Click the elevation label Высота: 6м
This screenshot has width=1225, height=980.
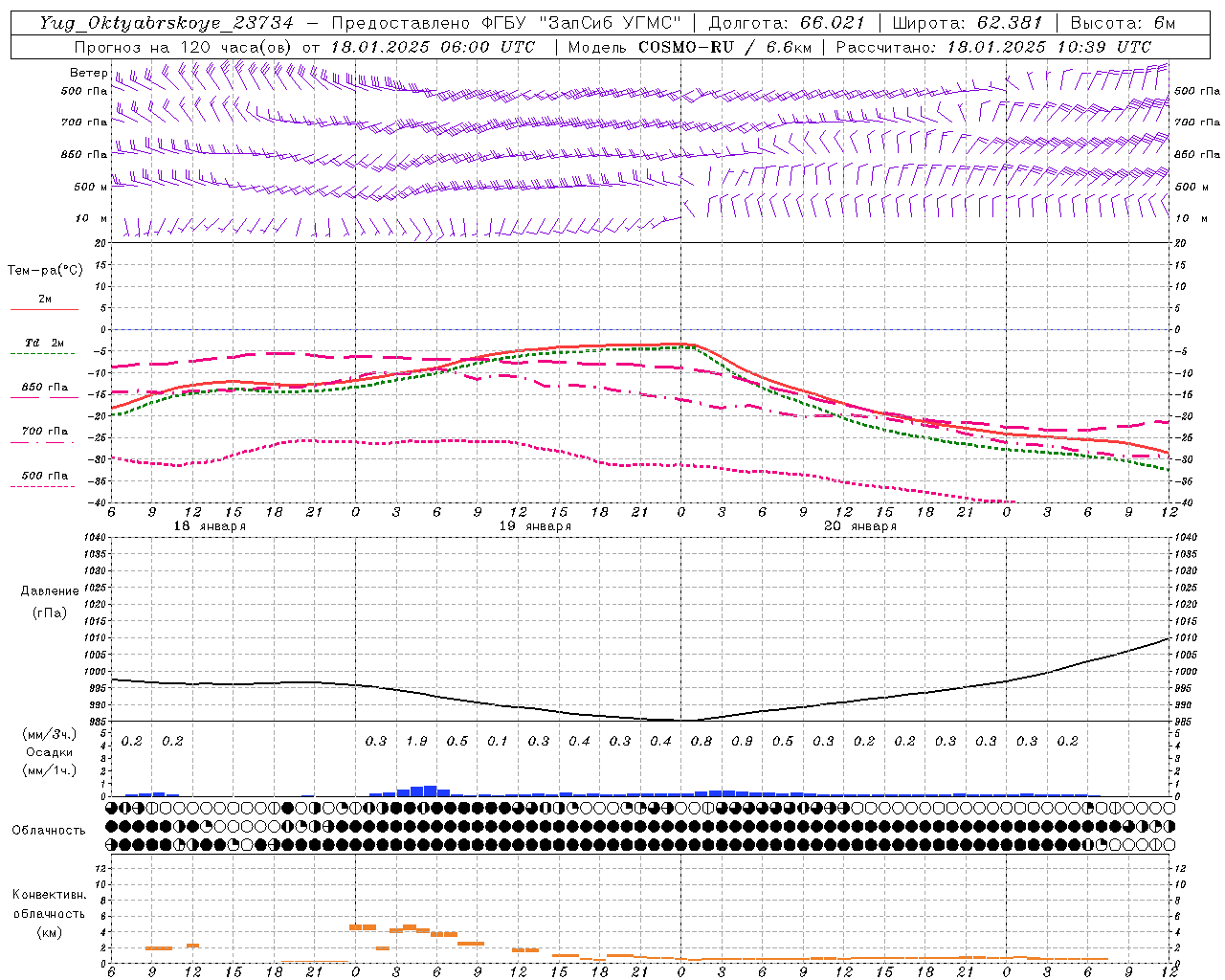(1123, 23)
